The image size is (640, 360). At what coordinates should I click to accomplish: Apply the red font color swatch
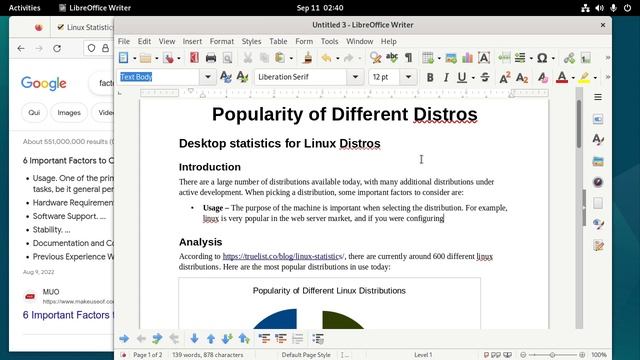click(x=562, y=77)
